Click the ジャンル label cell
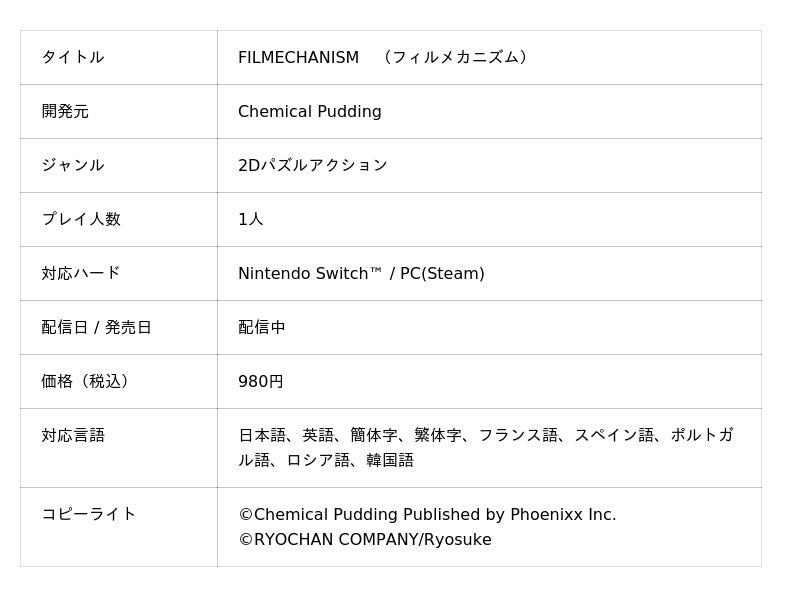This screenshot has width=800, height=597. point(73,165)
